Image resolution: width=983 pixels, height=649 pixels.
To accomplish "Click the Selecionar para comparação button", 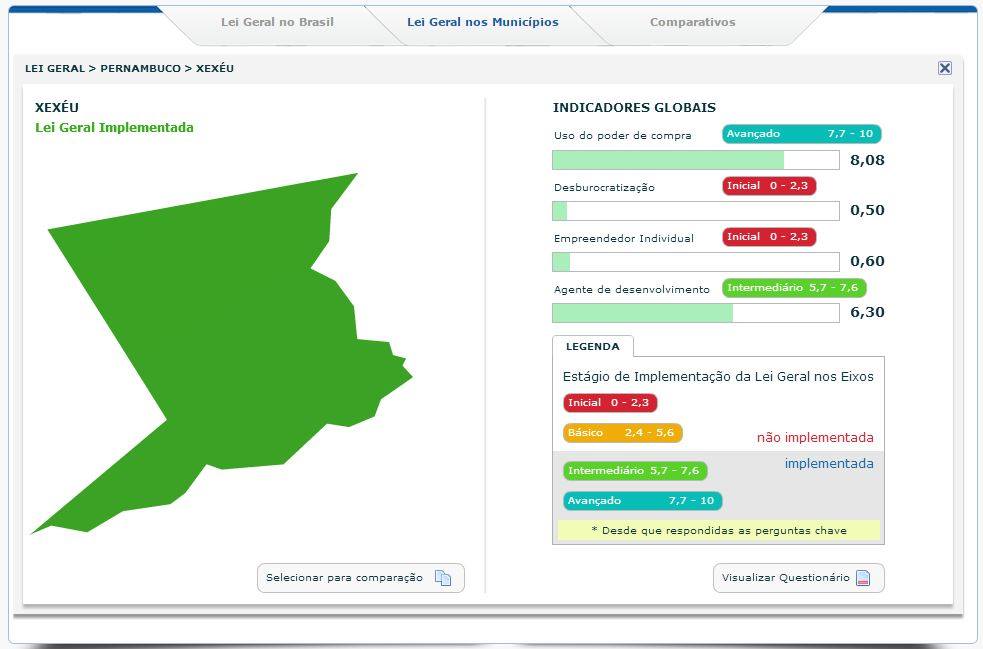I will coord(360,577).
